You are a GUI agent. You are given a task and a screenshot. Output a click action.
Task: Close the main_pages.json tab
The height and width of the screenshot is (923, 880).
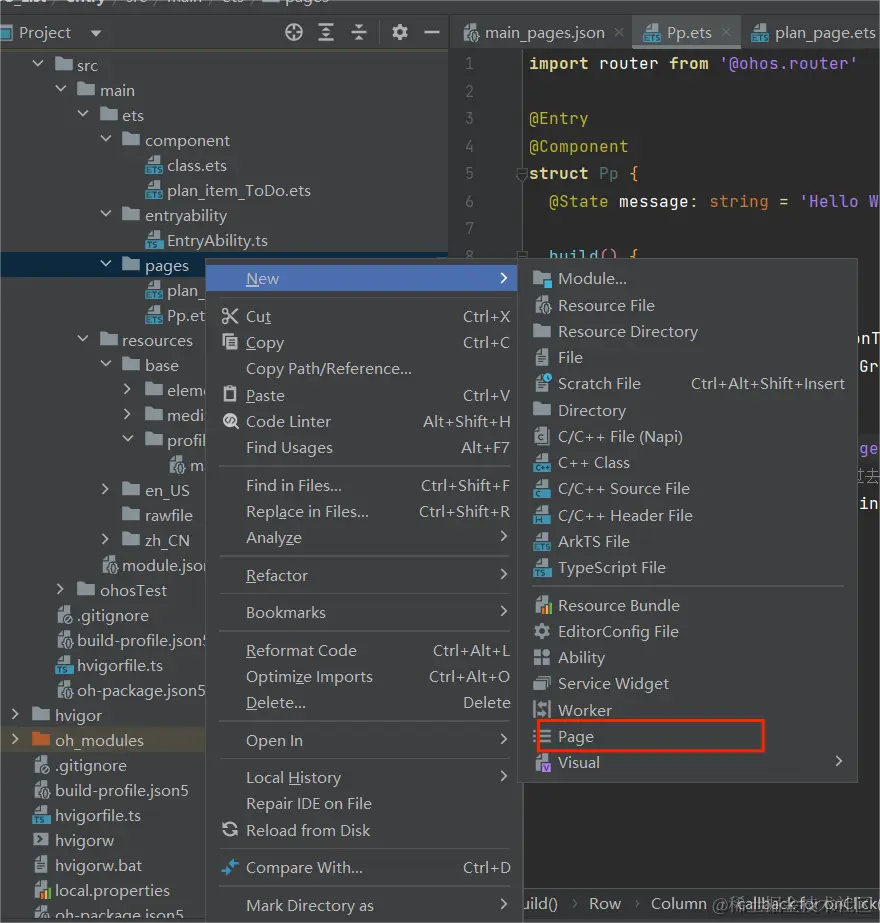tap(619, 32)
